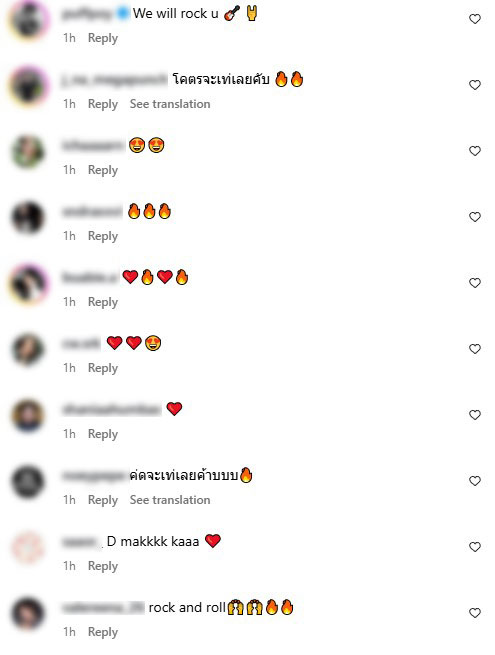Reply to the "We will rock u" comment
This screenshot has width=495, height=655.
click(103, 38)
